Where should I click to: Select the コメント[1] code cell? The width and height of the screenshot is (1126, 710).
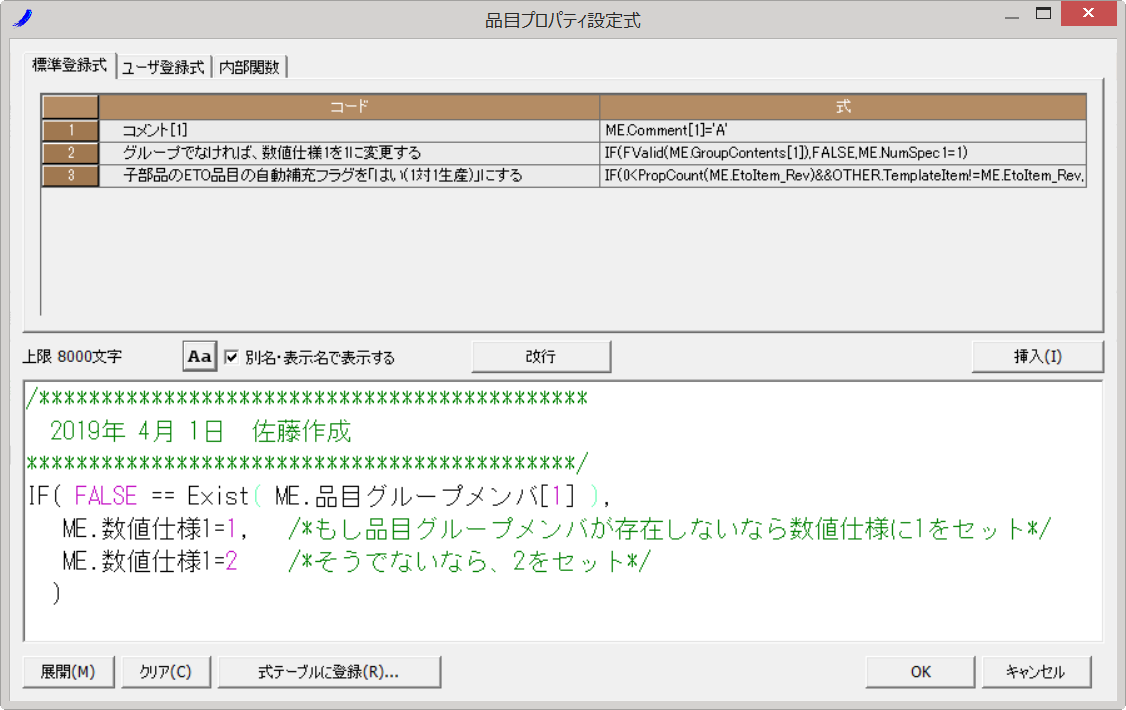(x=349, y=130)
